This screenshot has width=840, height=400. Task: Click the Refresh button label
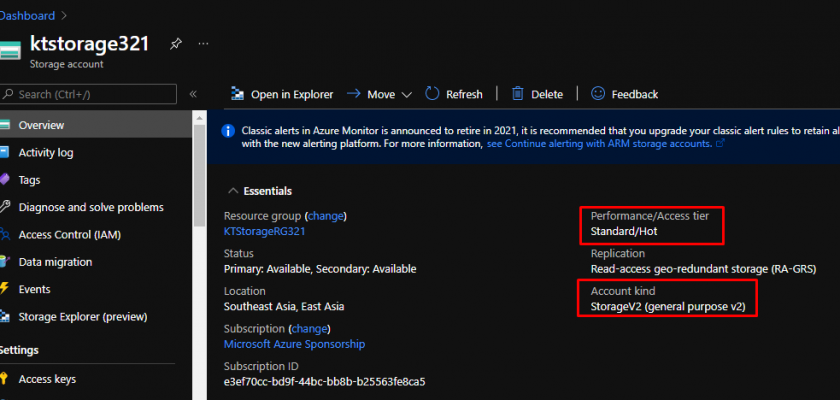coord(464,94)
